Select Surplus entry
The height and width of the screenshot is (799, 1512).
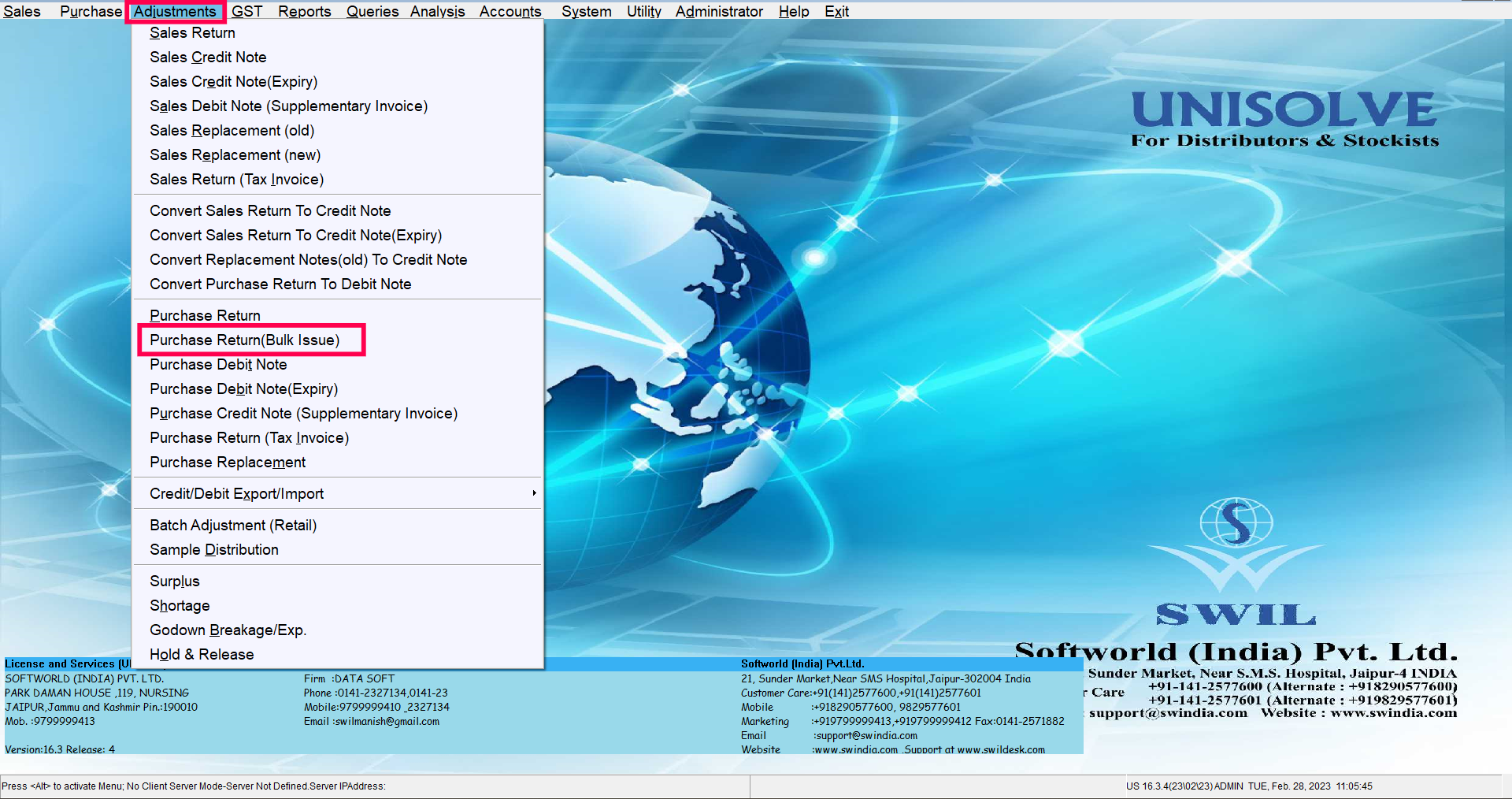coord(338,582)
